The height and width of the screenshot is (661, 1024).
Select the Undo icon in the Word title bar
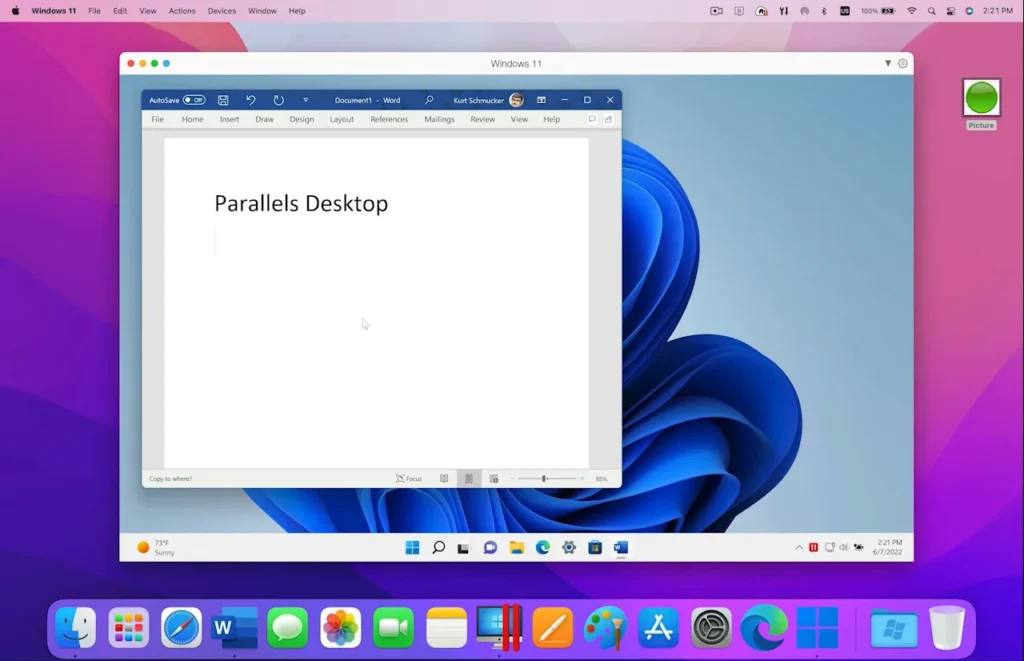(250, 100)
